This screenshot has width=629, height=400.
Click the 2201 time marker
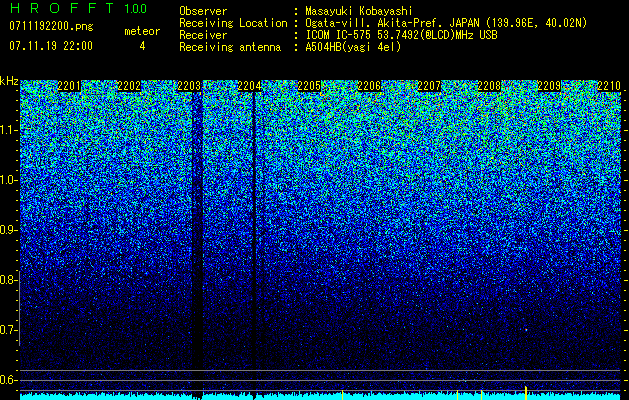(x=69, y=86)
